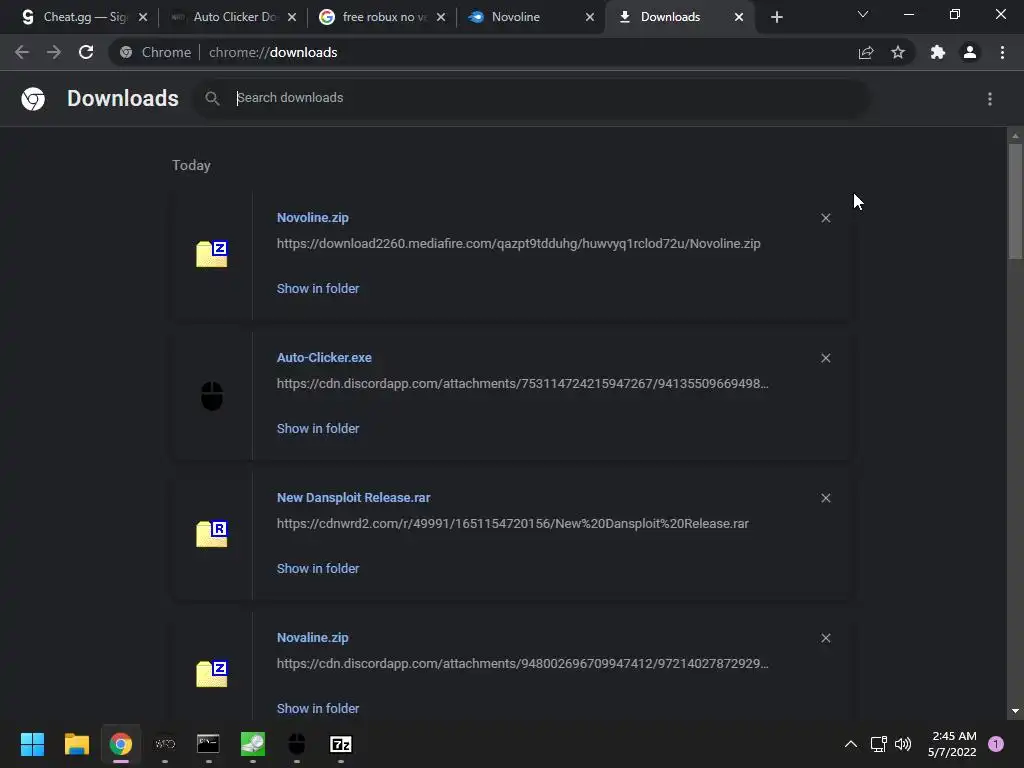Click the Novoline.zip file icon
Screen dimensions: 1024x768
pyautogui.click(x=212, y=253)
